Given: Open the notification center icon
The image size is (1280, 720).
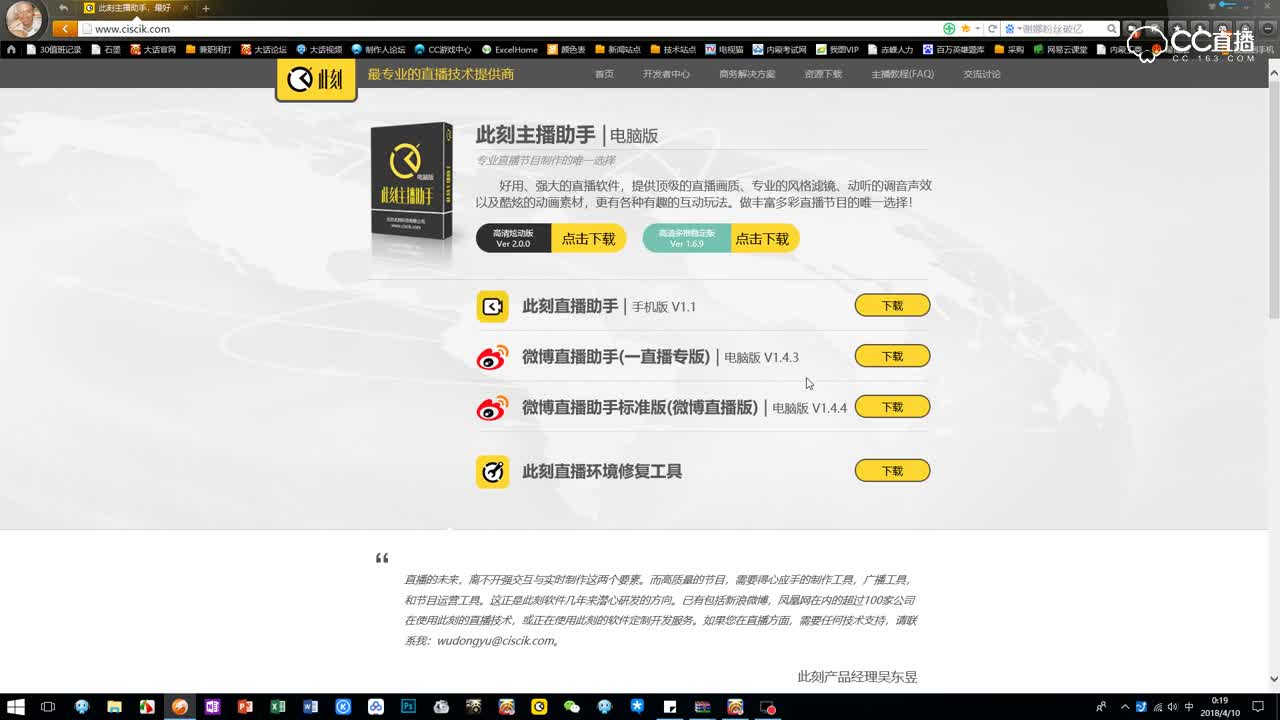Looking at the screenshot, I should (x=1258, y=707).
